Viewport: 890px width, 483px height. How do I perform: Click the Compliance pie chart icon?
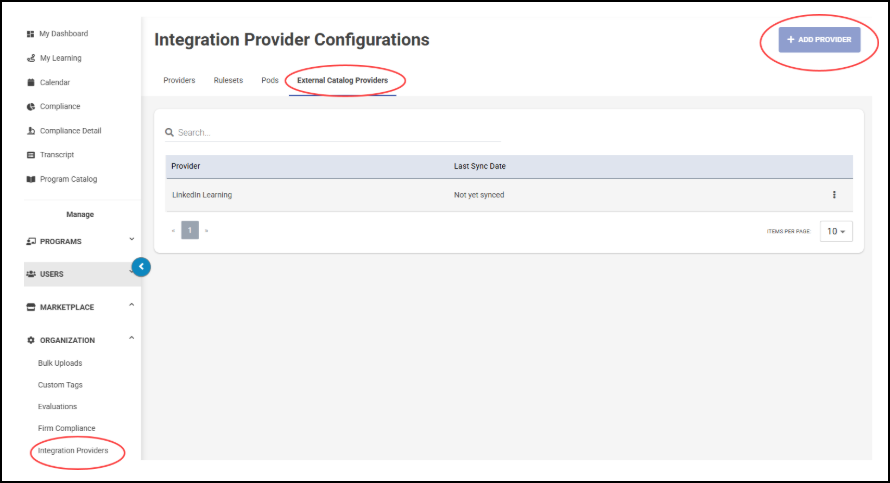31,106
